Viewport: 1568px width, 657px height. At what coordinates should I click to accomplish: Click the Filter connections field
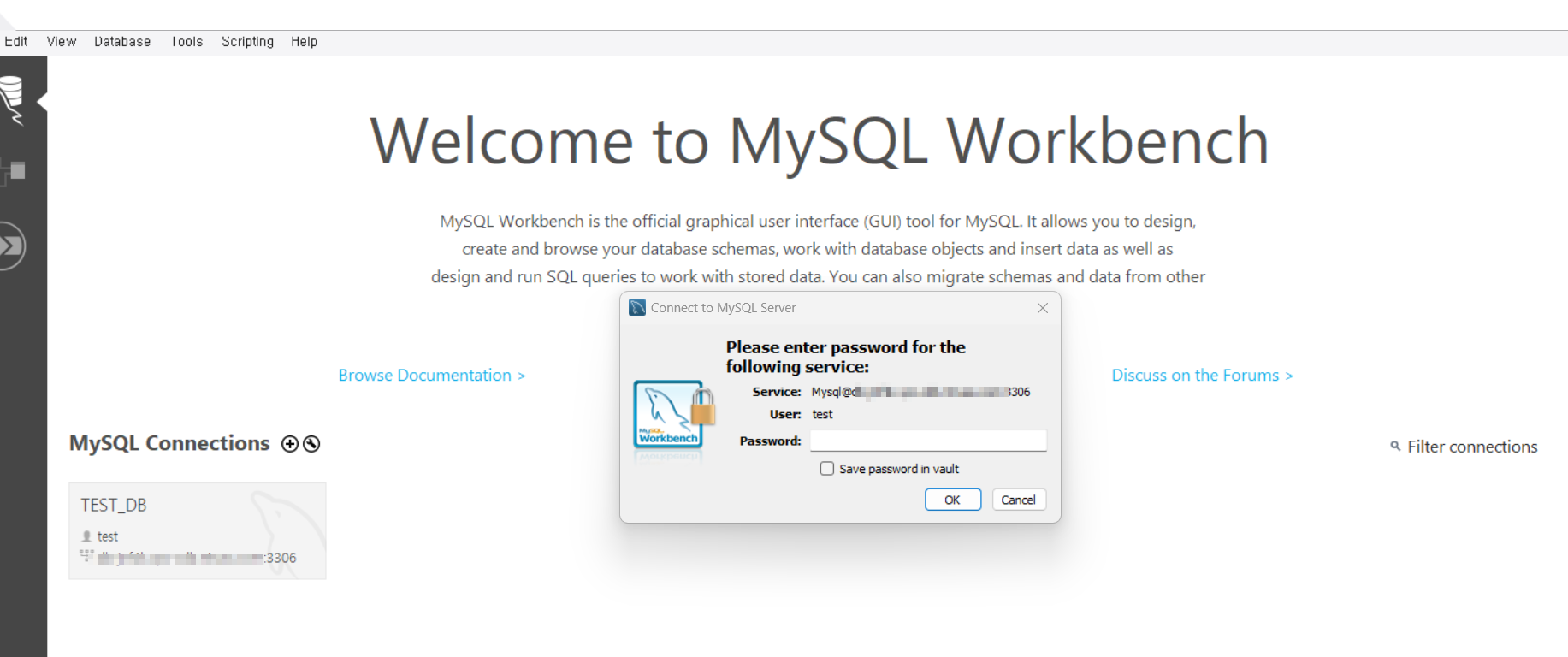pos(1472,447)
